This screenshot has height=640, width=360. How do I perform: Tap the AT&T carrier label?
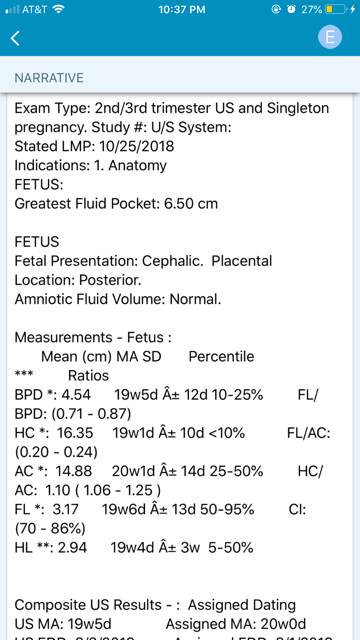(x=36, y=9)
